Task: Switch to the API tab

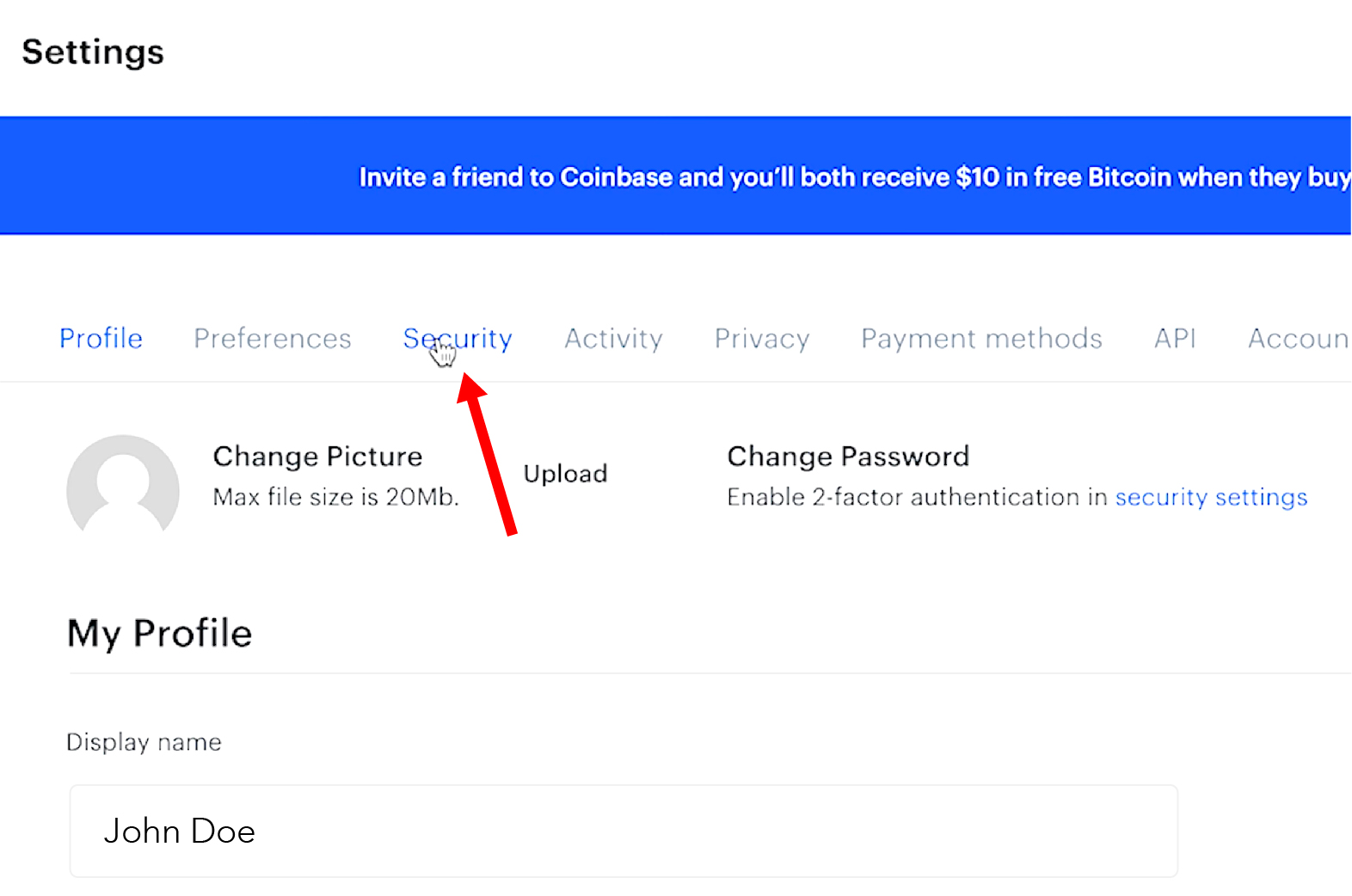Action: click(1175, 339)
